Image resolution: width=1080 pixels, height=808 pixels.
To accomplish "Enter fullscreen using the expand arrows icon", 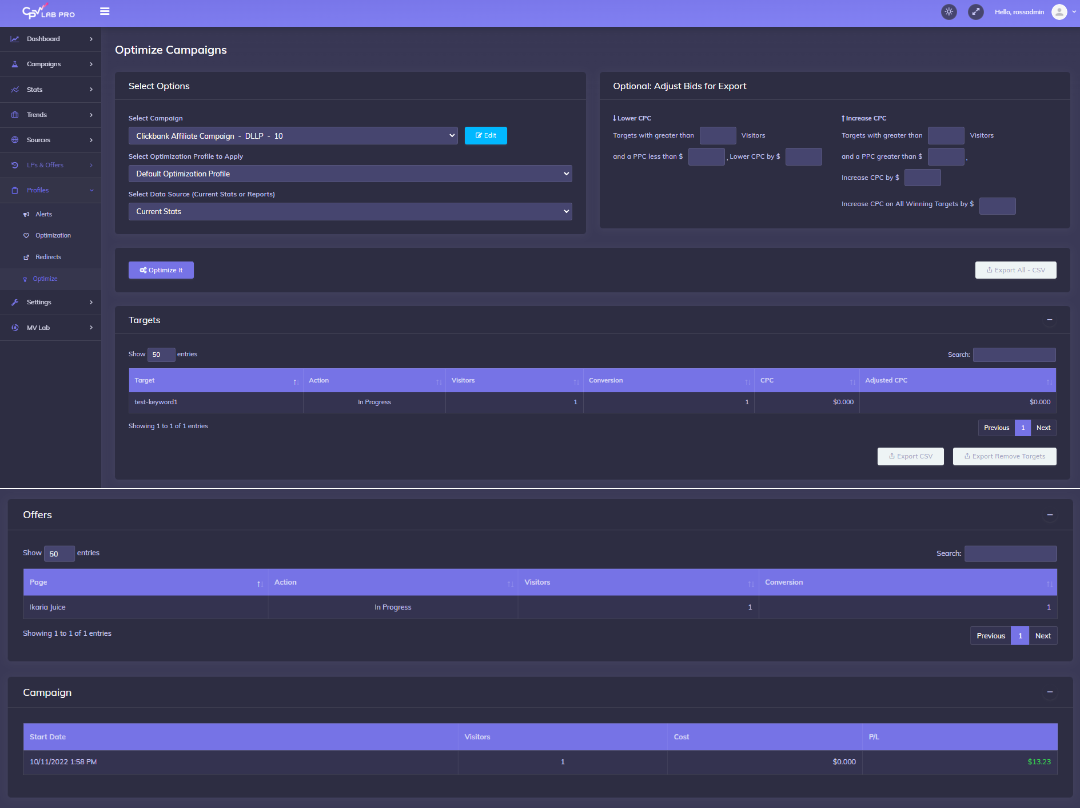I will click(x=975, y=12).
